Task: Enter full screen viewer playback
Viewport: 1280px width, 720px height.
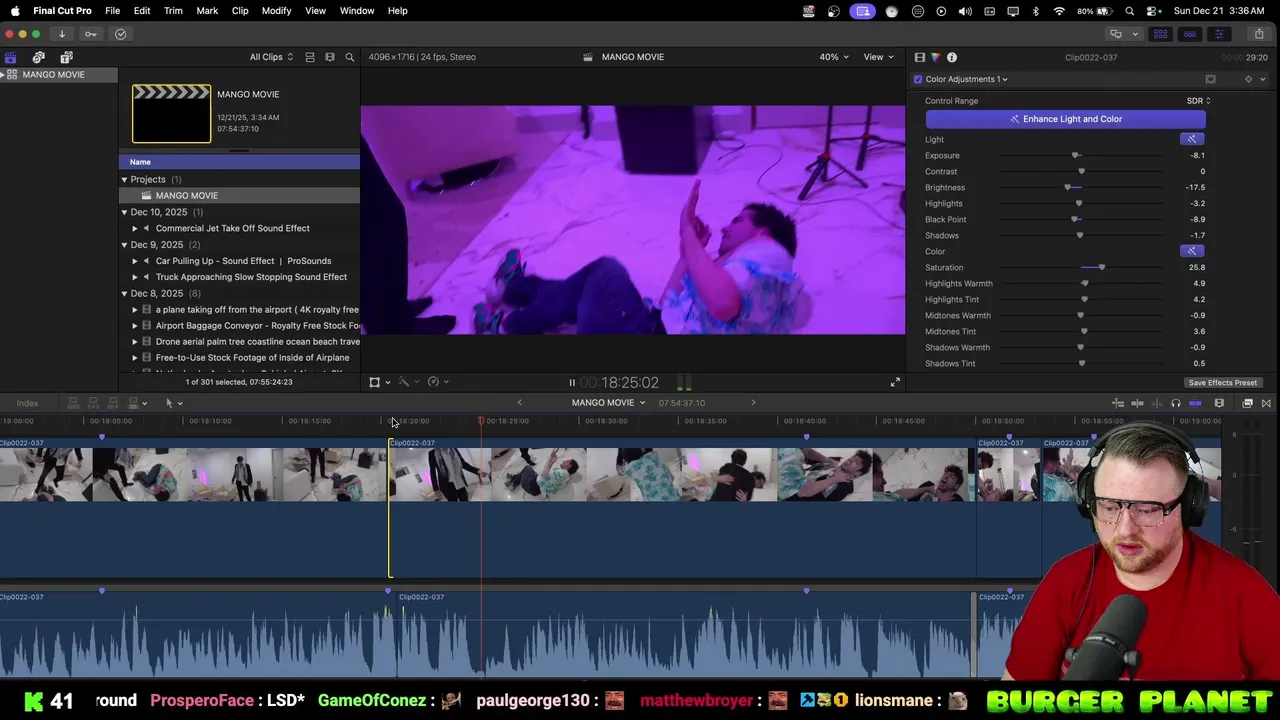Action: click(895, 382)
